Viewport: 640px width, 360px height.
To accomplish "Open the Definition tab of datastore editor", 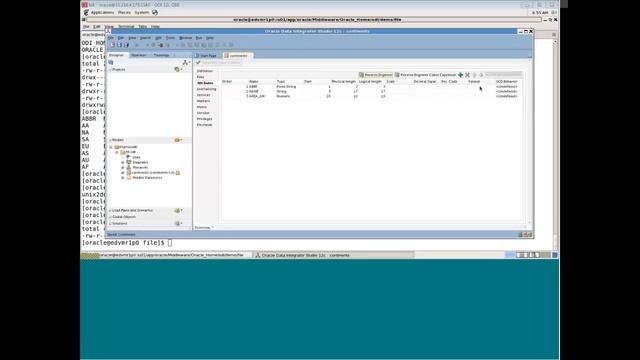I will tap(205, 71).
